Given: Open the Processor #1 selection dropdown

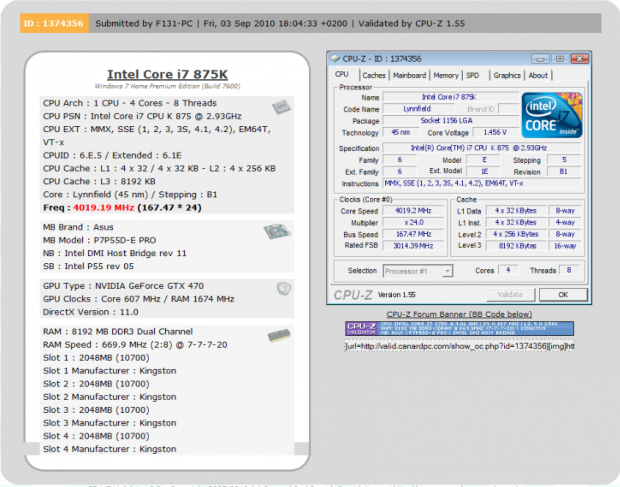Looking at the screenshot, I should (x=418, y=271).
